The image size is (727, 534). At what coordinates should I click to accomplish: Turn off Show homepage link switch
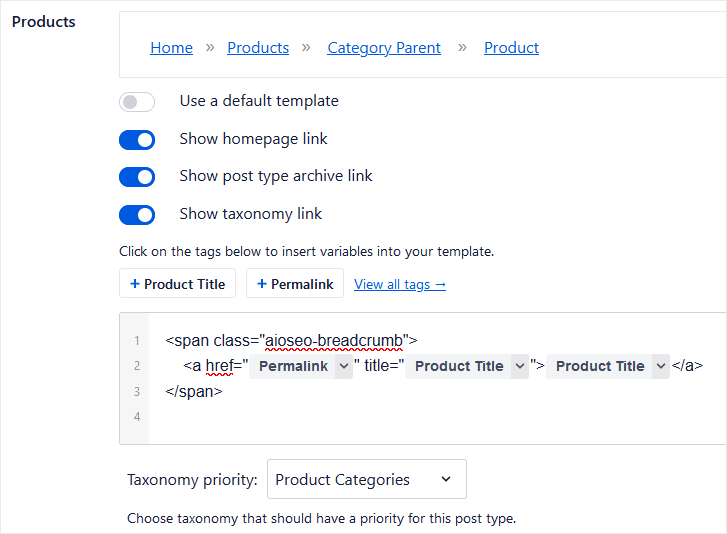tap(137, 140)
